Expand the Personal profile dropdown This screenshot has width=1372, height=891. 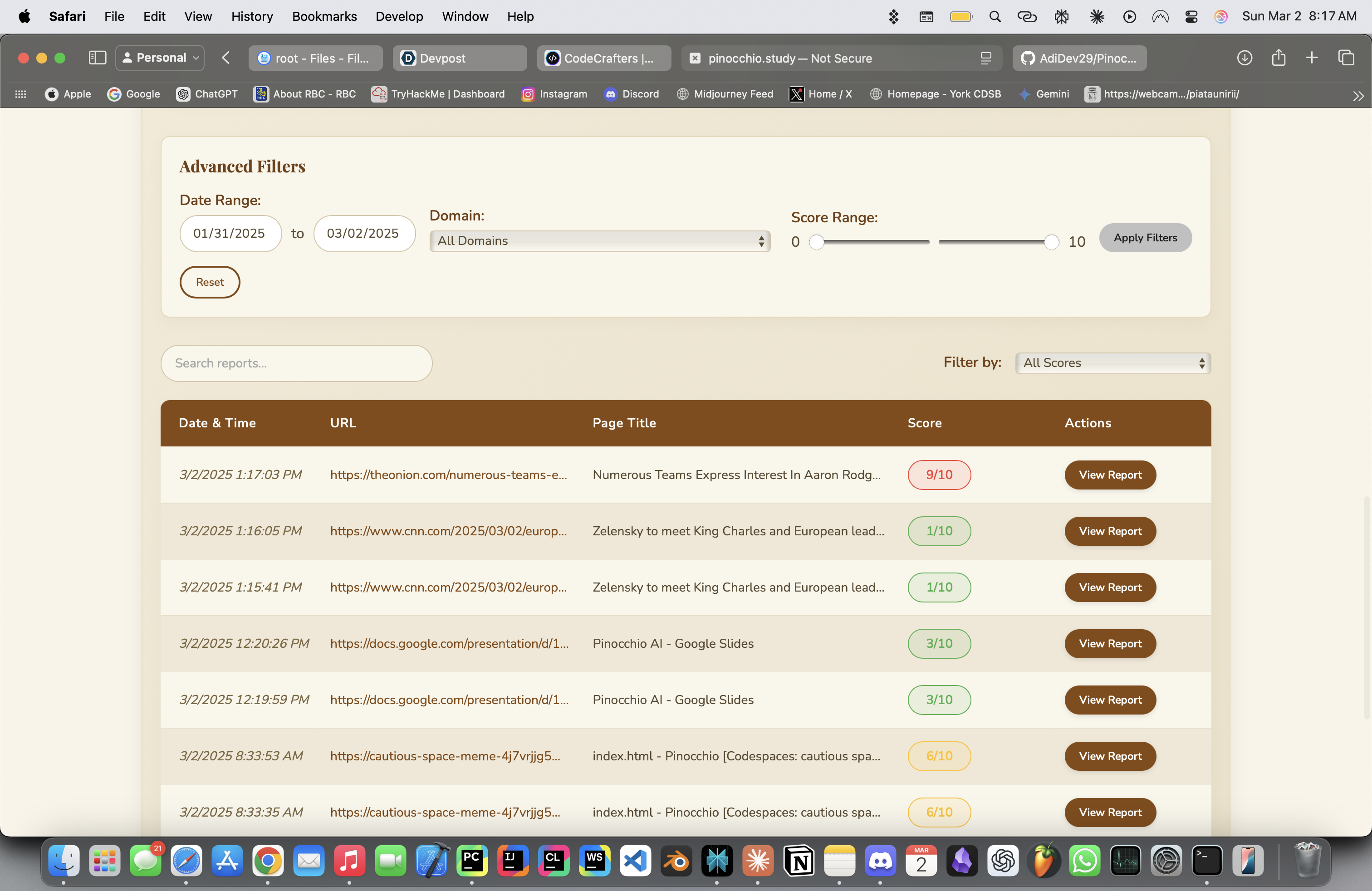(x=160, y=58)
